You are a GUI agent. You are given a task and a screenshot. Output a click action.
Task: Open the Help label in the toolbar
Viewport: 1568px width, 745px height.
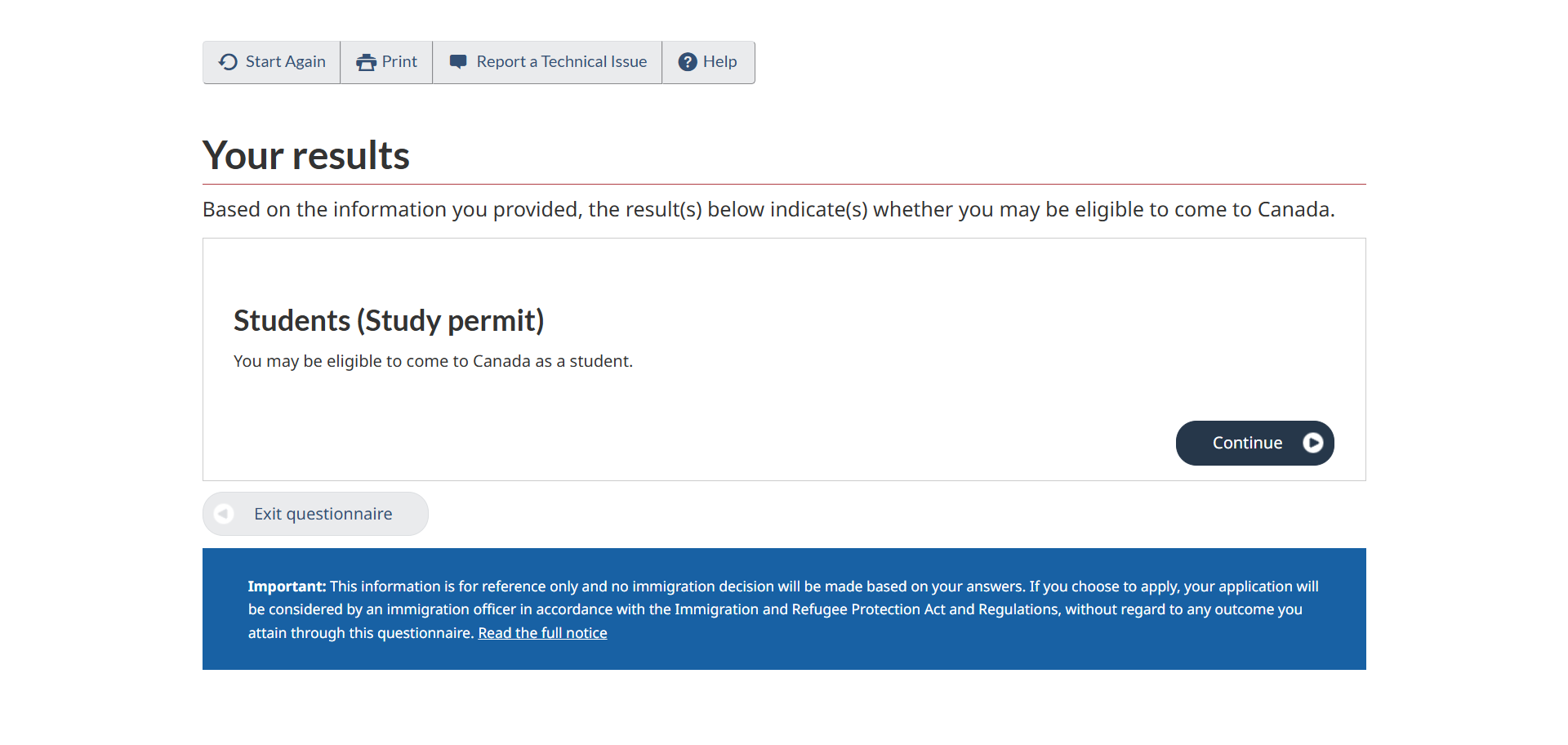(x=719, y=62)
